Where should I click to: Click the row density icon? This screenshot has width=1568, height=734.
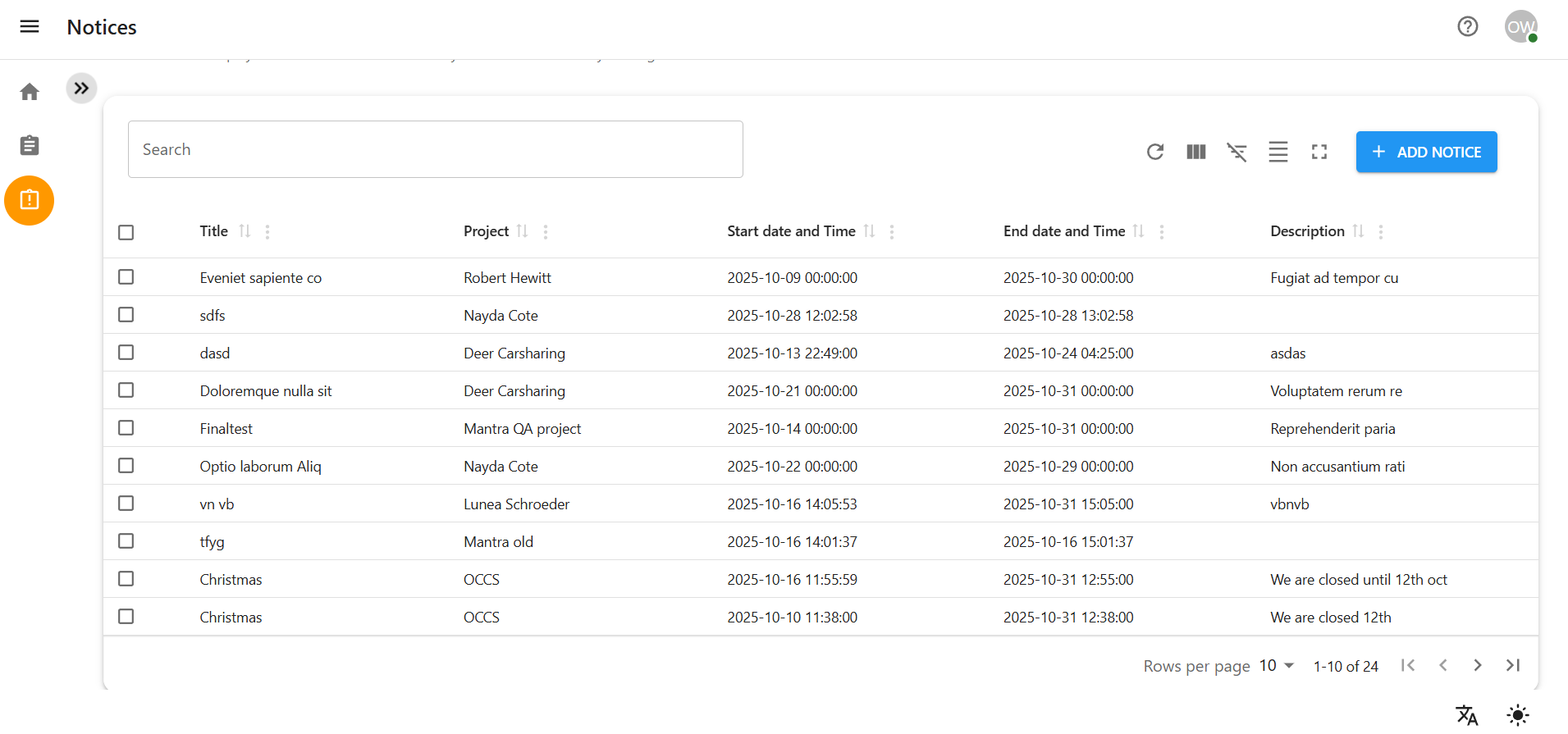[x=1278, y=152]
